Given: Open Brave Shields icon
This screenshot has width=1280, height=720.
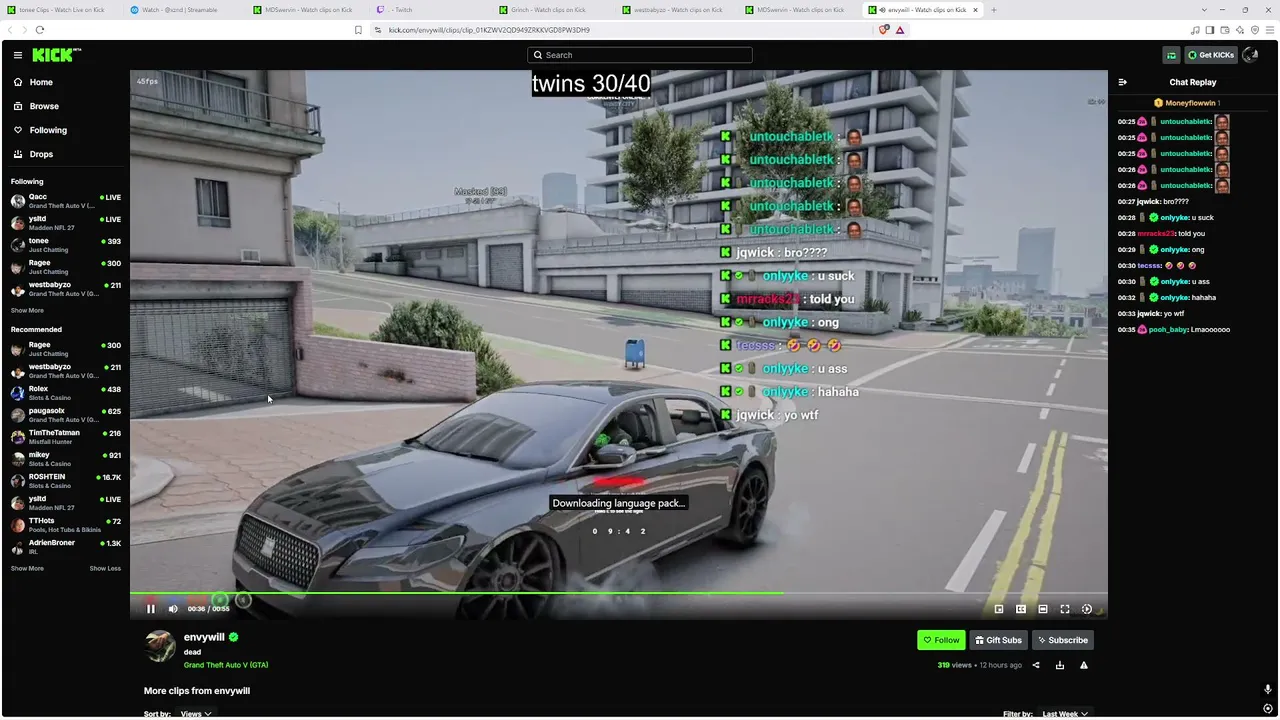Looking at the screenshot, I should [884, 30].
